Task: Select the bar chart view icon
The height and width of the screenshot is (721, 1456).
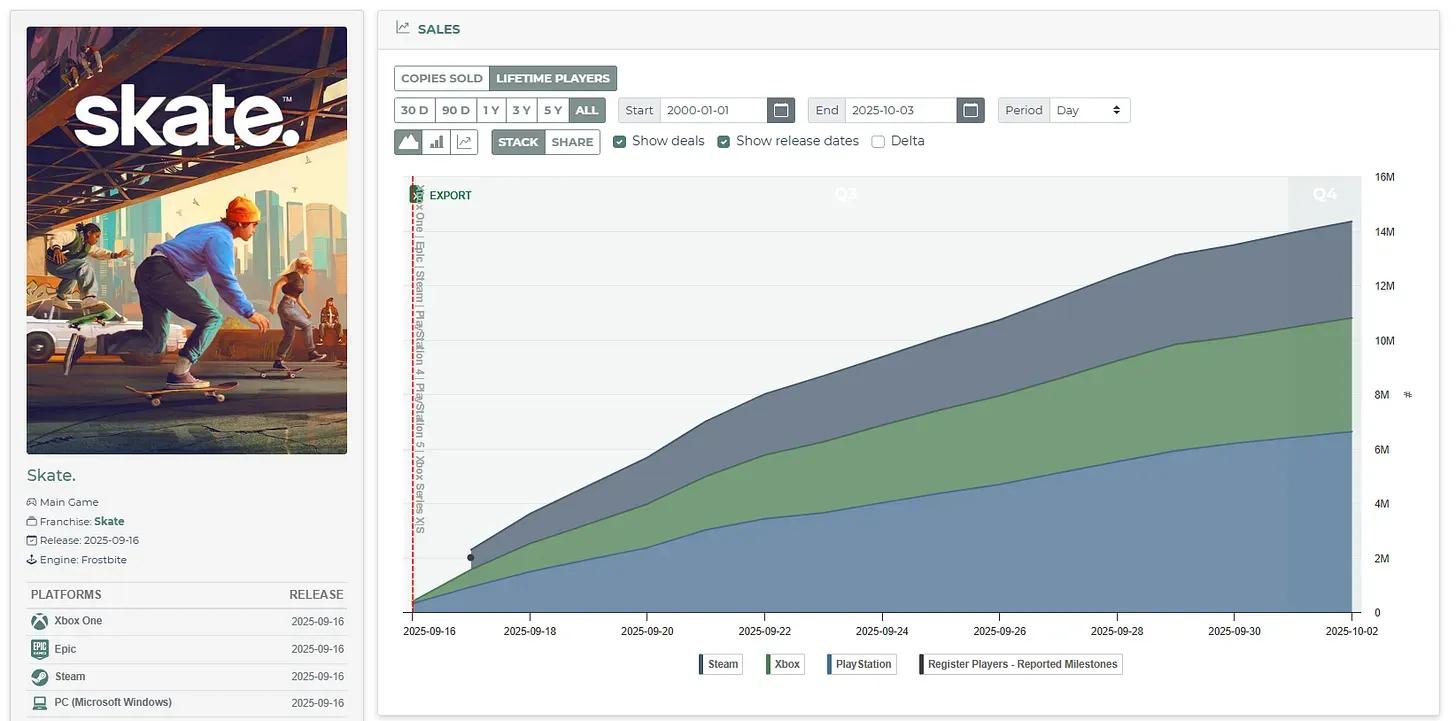Action: coord(436,142)
